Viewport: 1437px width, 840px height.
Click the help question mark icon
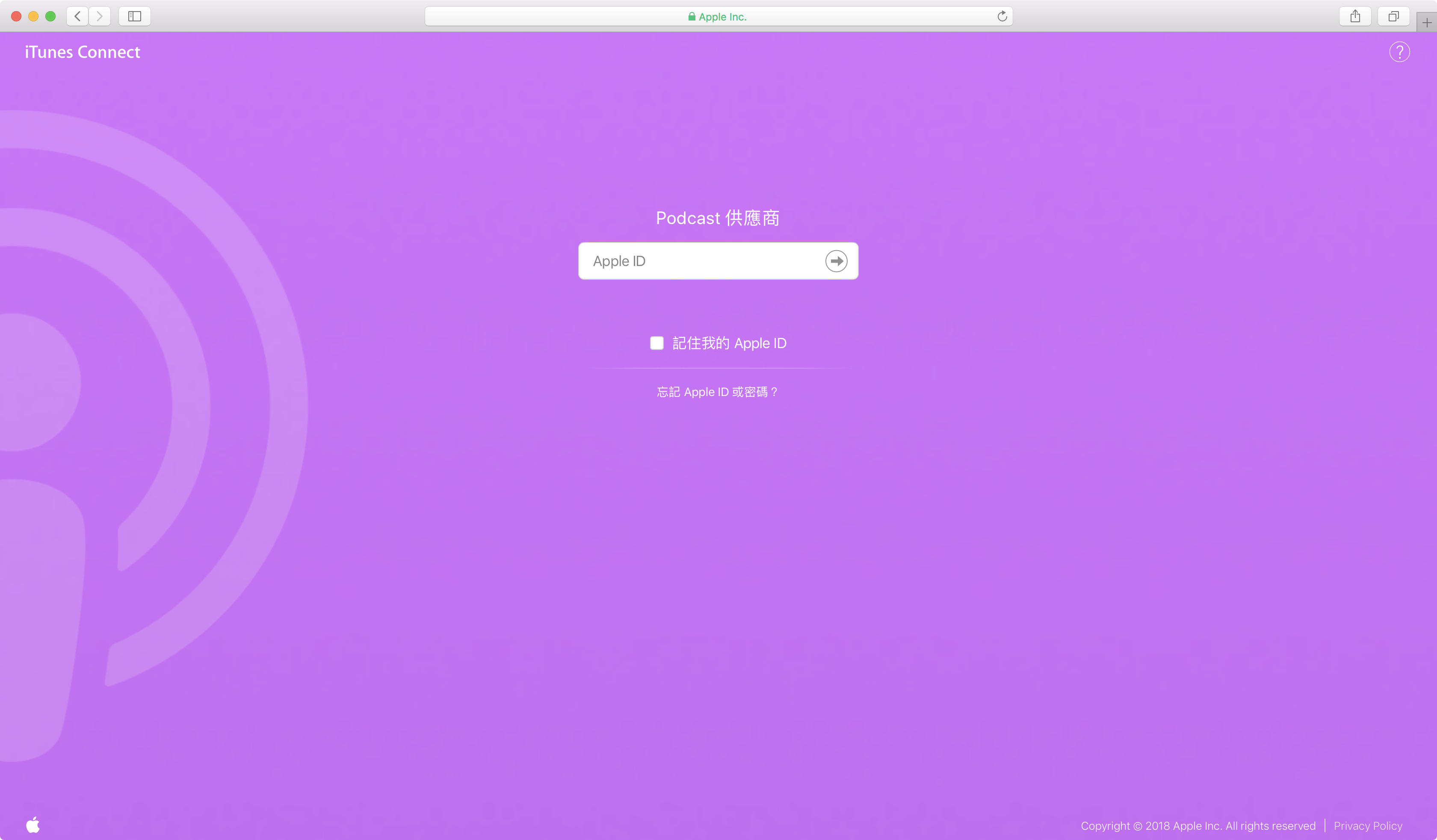point(1399,52)
